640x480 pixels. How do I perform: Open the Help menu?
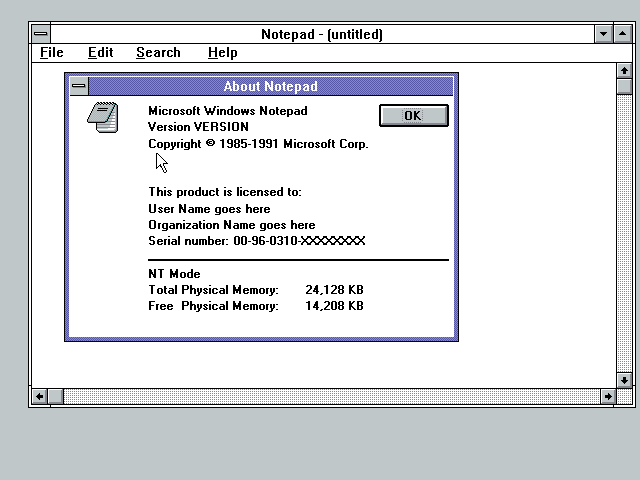pos(222,53)
